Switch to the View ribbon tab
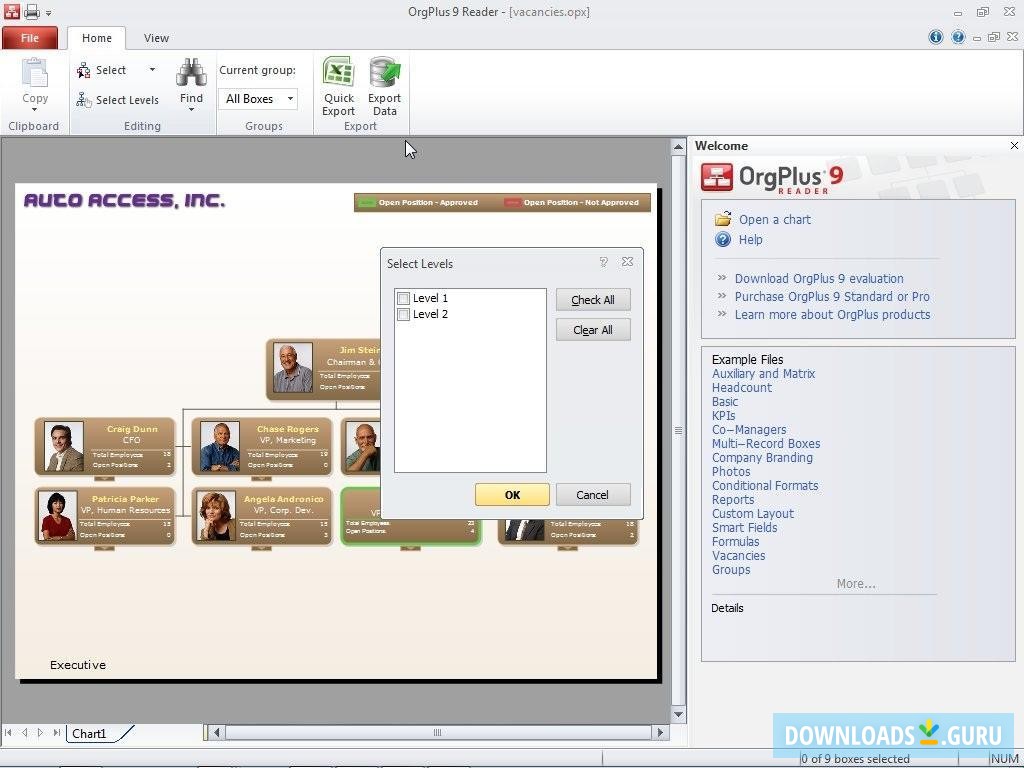The height and width of the screenshot is (768, 1024). coord(156,37)
